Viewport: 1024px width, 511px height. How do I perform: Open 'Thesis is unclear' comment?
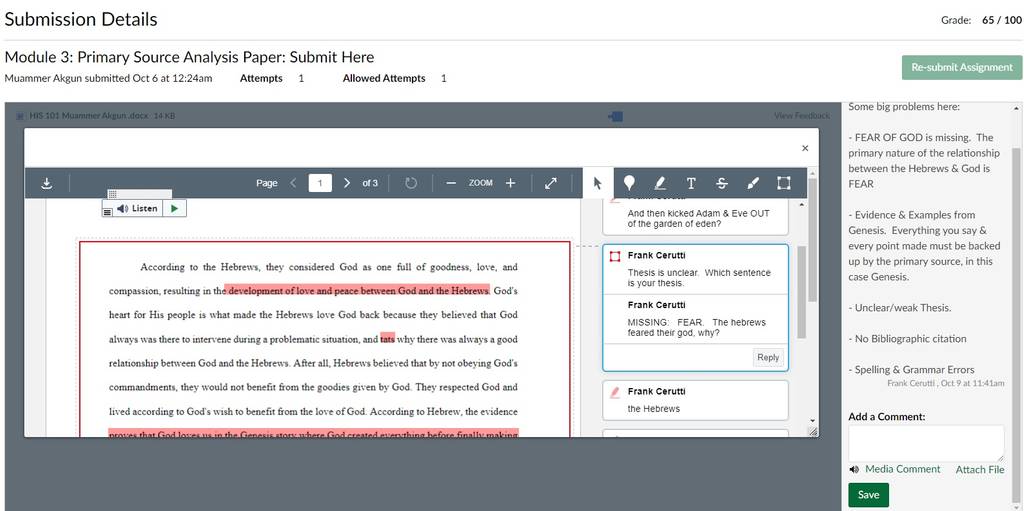696,269
